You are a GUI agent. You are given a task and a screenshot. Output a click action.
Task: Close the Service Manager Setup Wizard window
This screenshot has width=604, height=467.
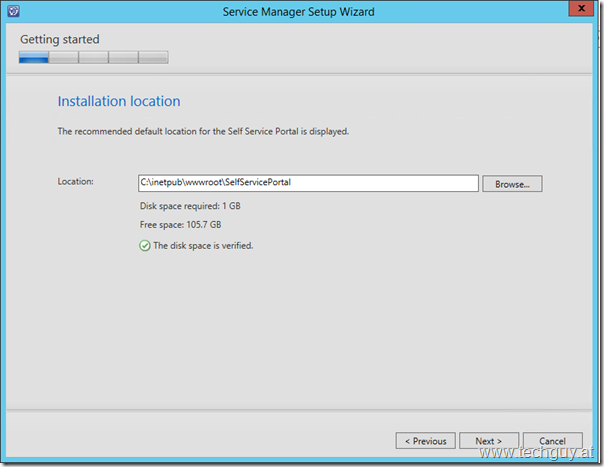(582, 8)
